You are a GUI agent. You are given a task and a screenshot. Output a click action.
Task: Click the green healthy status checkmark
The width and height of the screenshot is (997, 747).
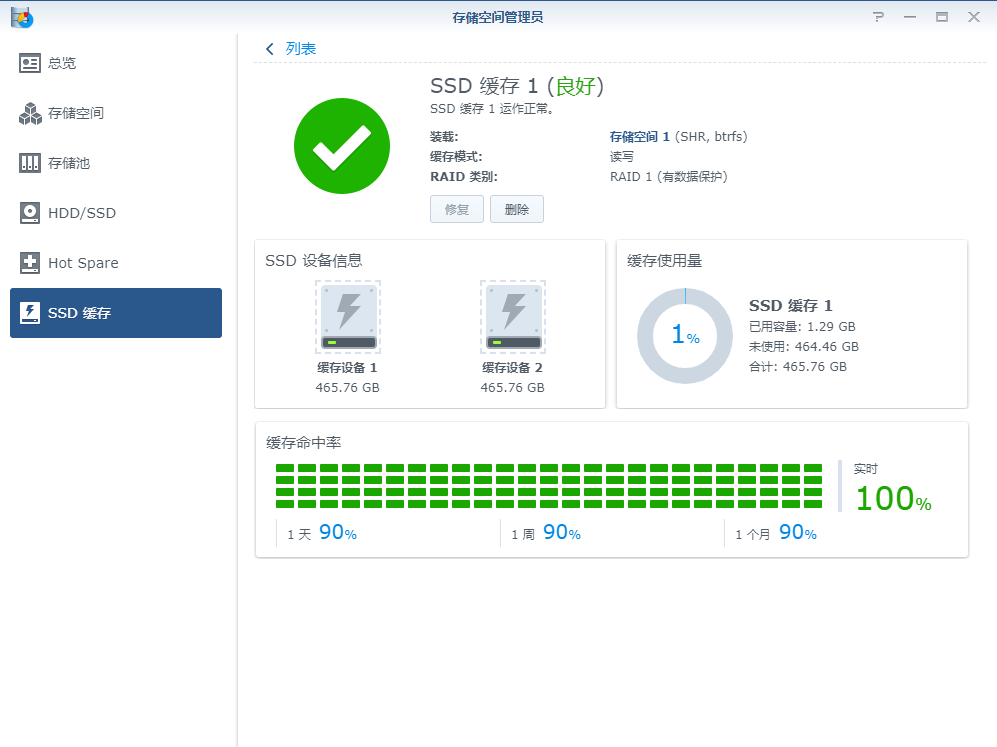coord(341,146)
